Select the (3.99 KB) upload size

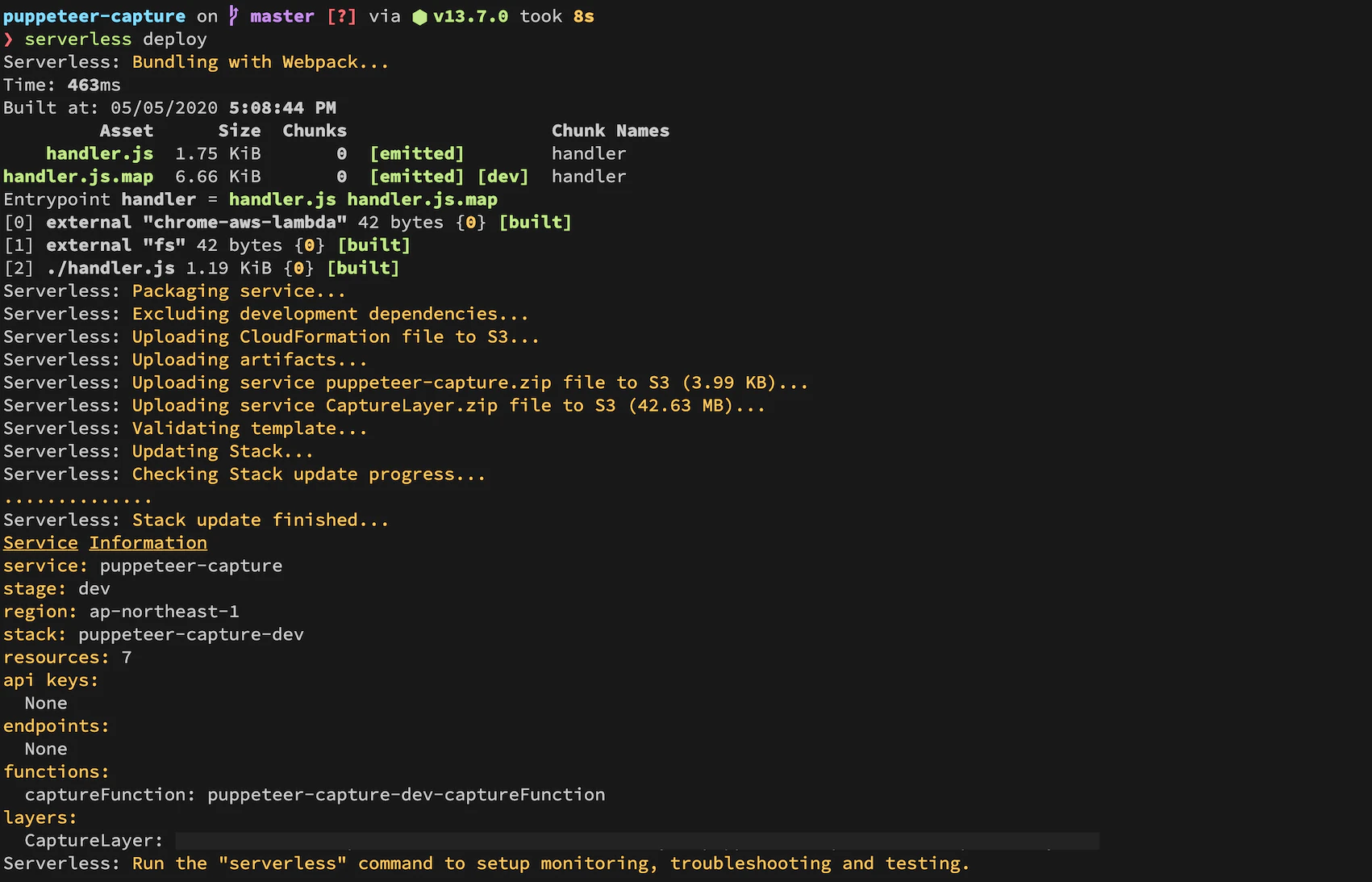(729, 382)
